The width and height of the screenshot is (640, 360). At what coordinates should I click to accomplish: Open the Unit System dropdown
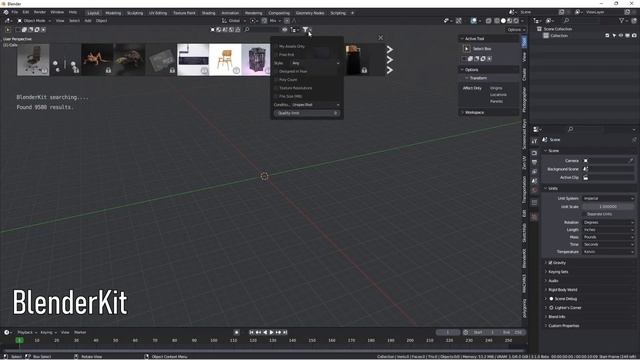[608, 198]
